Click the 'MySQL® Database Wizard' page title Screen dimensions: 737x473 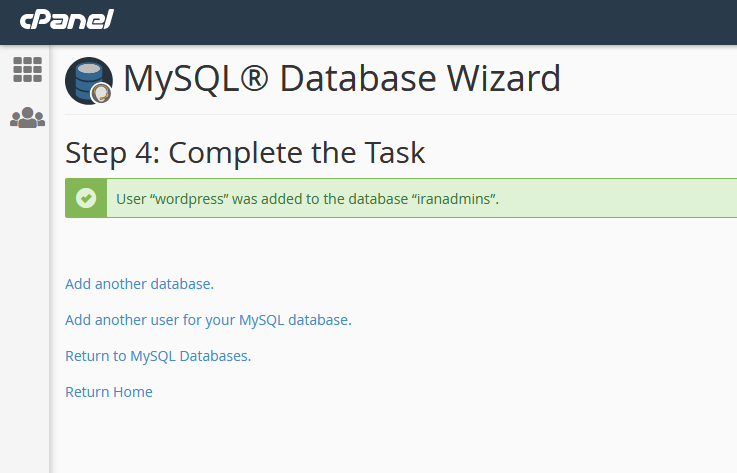[x=342, y=79]
